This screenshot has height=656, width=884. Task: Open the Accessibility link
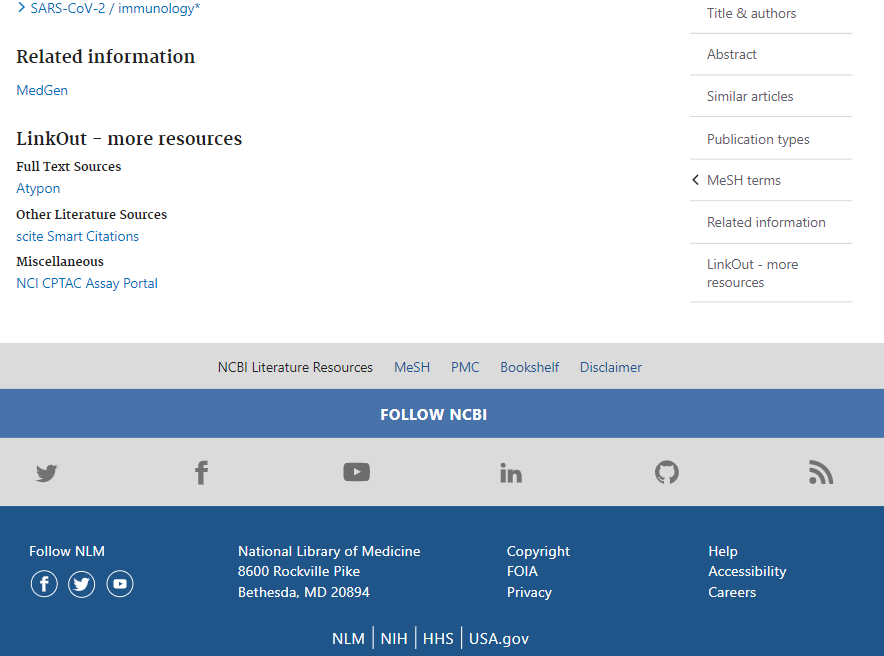click(747, 571)
